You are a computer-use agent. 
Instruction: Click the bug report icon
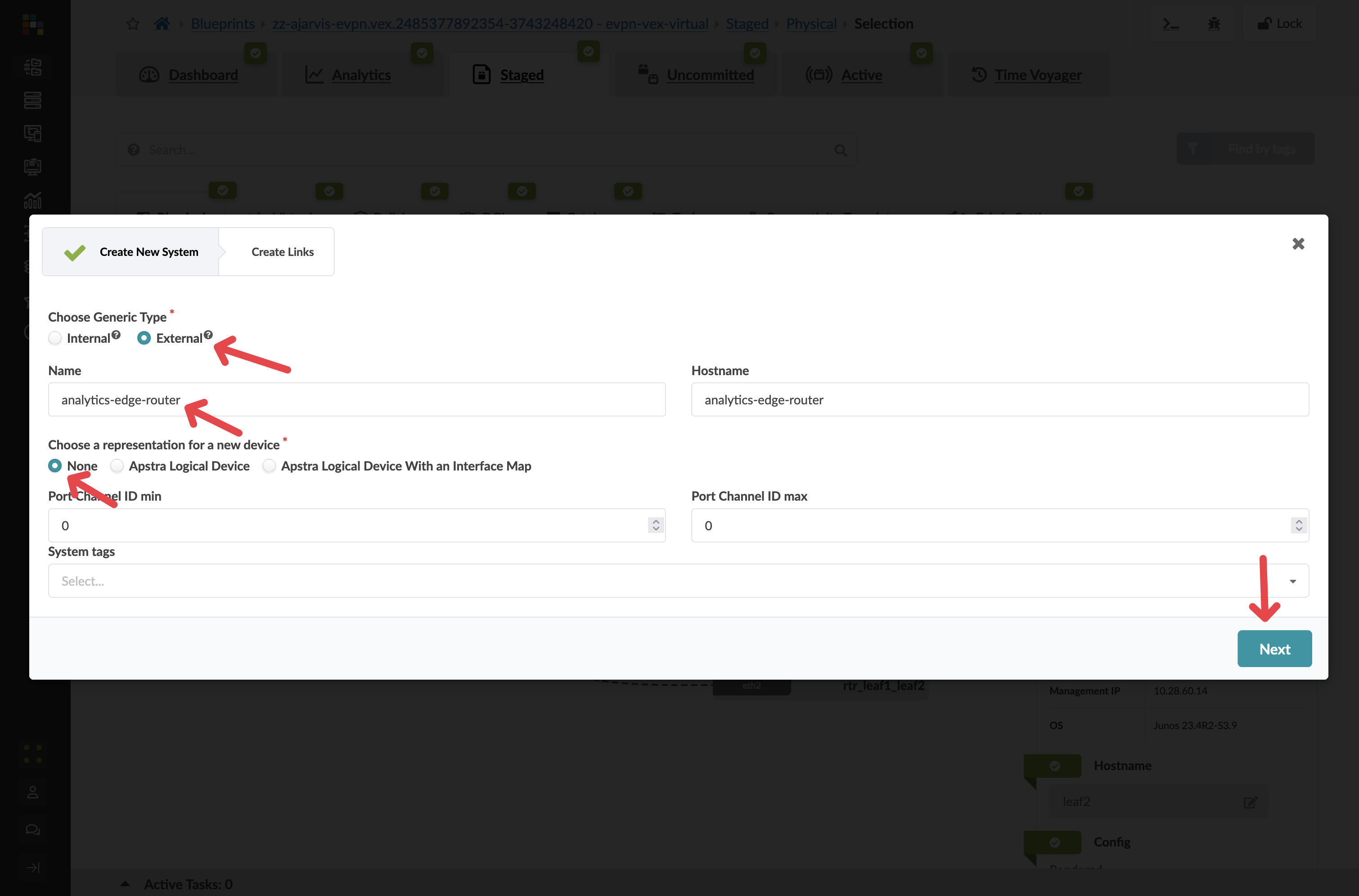[x=1215, y=23]
